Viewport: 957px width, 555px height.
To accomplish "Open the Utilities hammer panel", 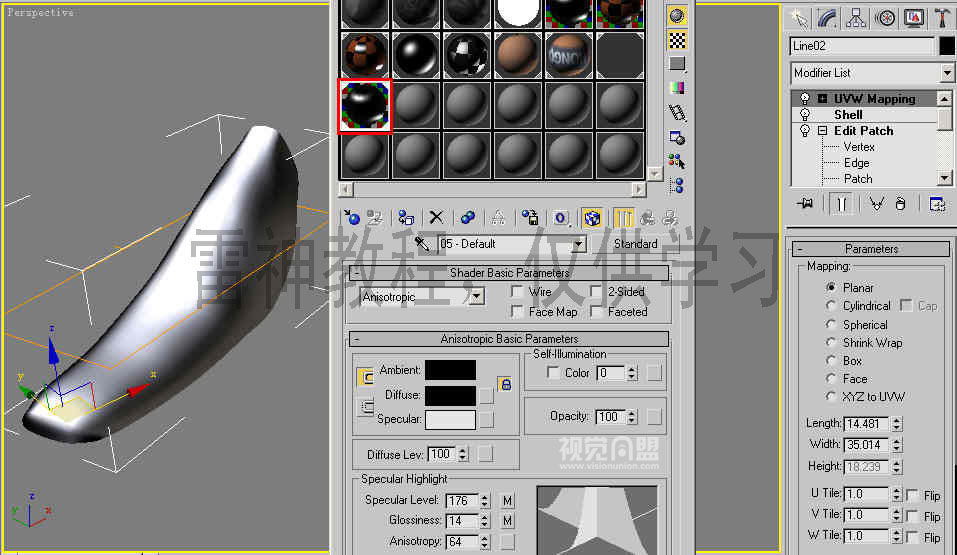I will click(942, 18).
